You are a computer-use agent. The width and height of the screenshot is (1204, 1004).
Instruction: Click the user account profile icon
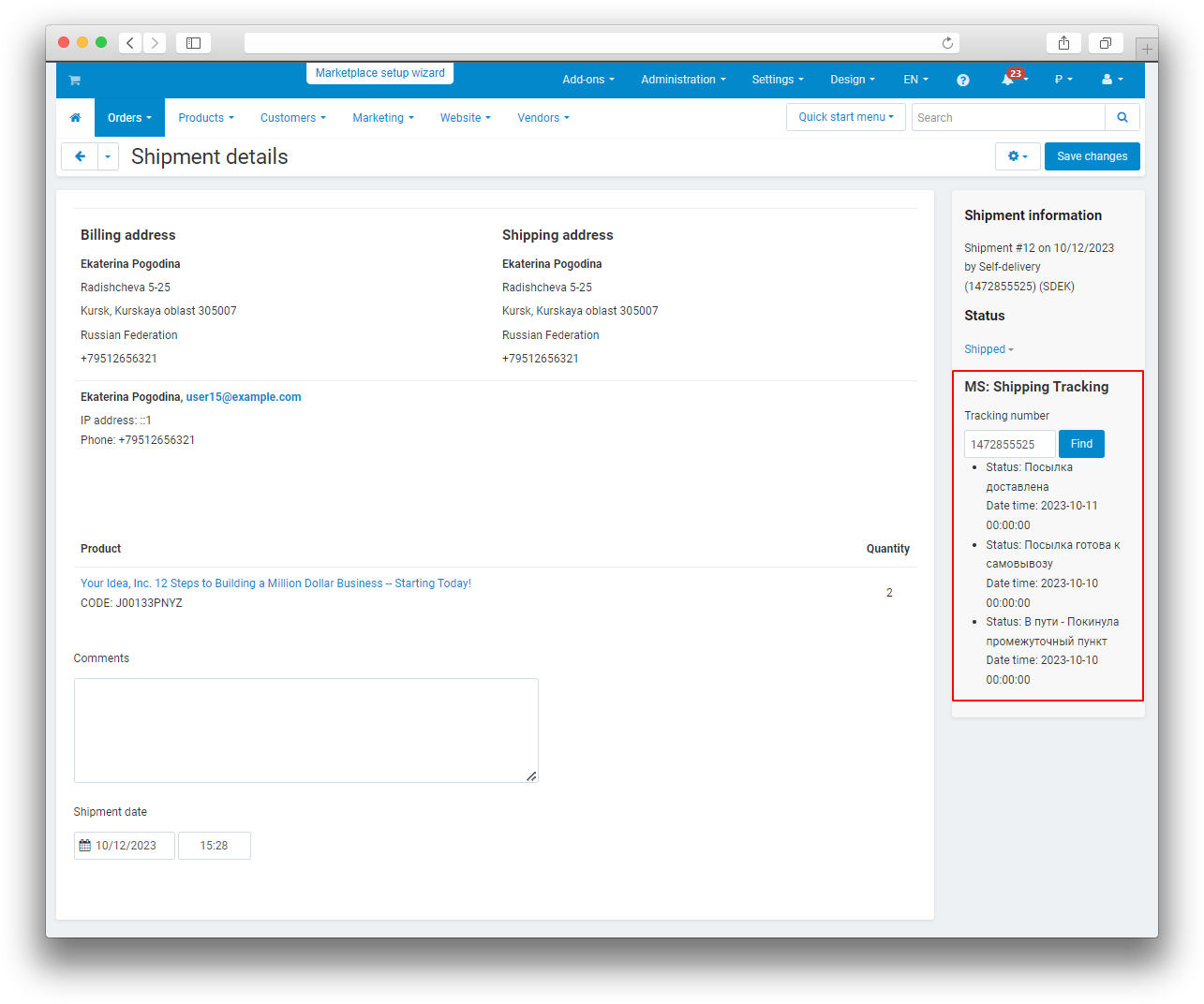(x=1111, y=80)
